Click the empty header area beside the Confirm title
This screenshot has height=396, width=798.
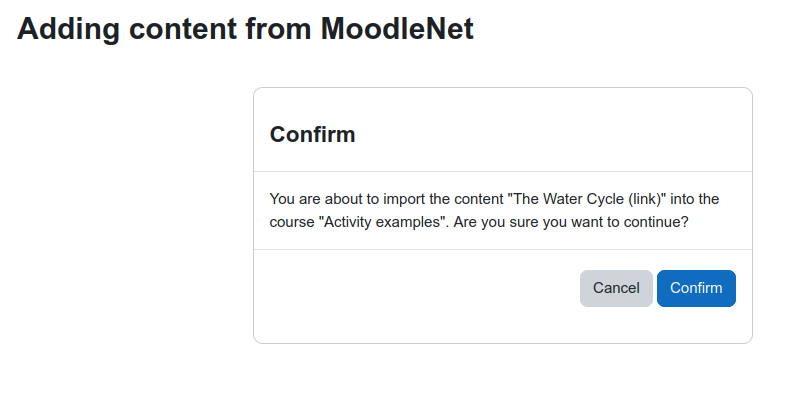pos(550,134)
